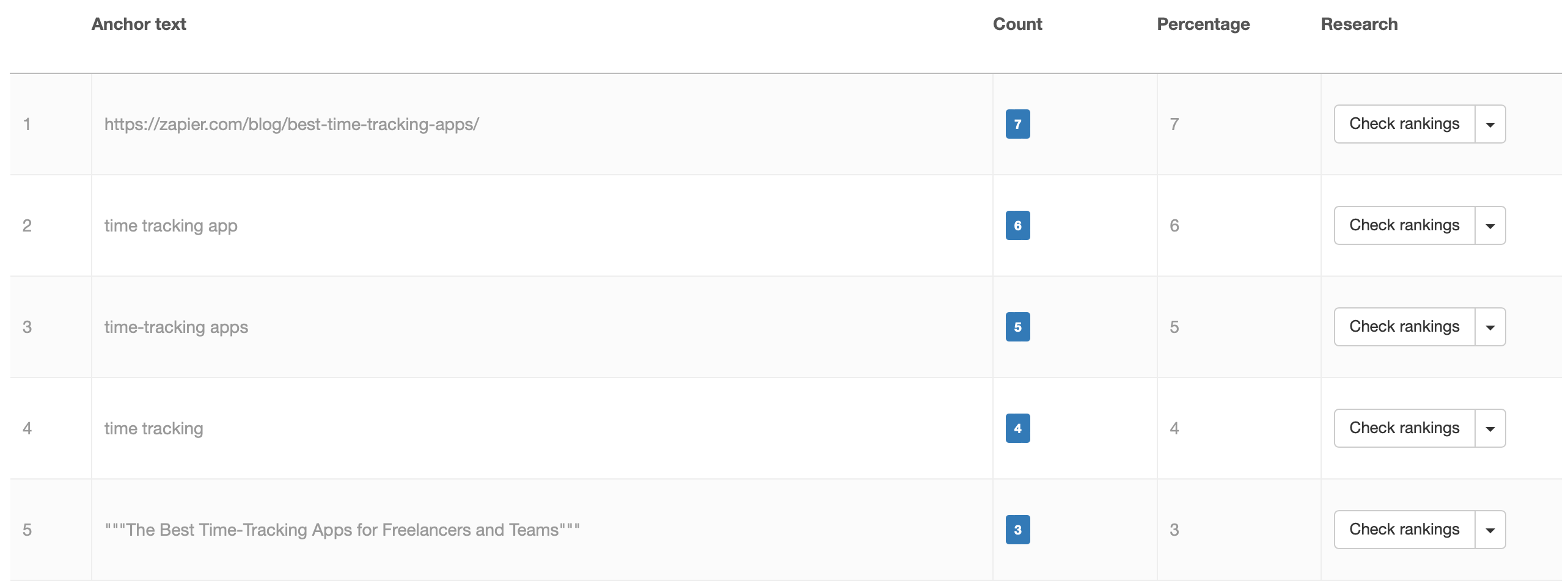1568x584 pixels.
Task: Expand the dropdown caret for 'time-tracking apps'
Action: point(1490,327)
